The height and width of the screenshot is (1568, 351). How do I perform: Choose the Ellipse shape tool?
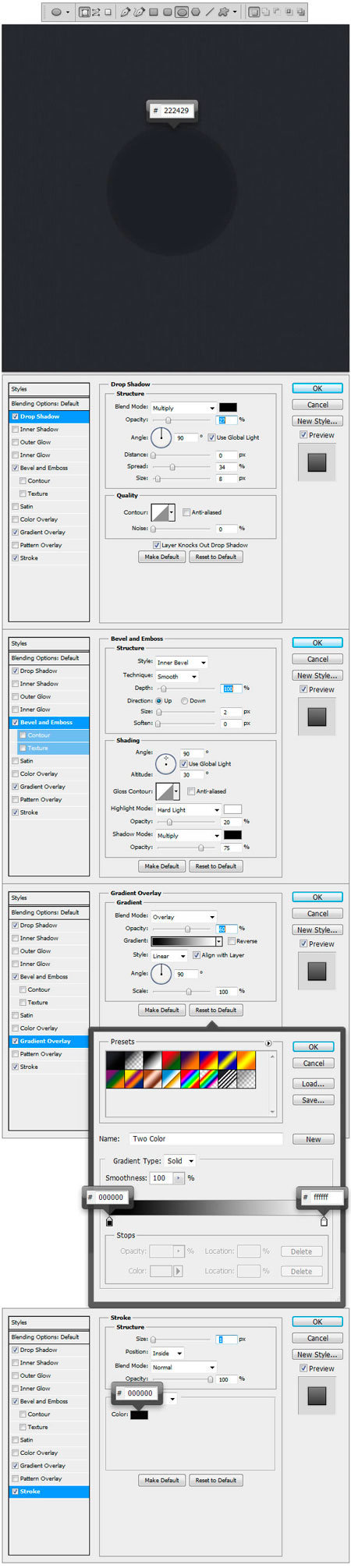click(182, 12)
